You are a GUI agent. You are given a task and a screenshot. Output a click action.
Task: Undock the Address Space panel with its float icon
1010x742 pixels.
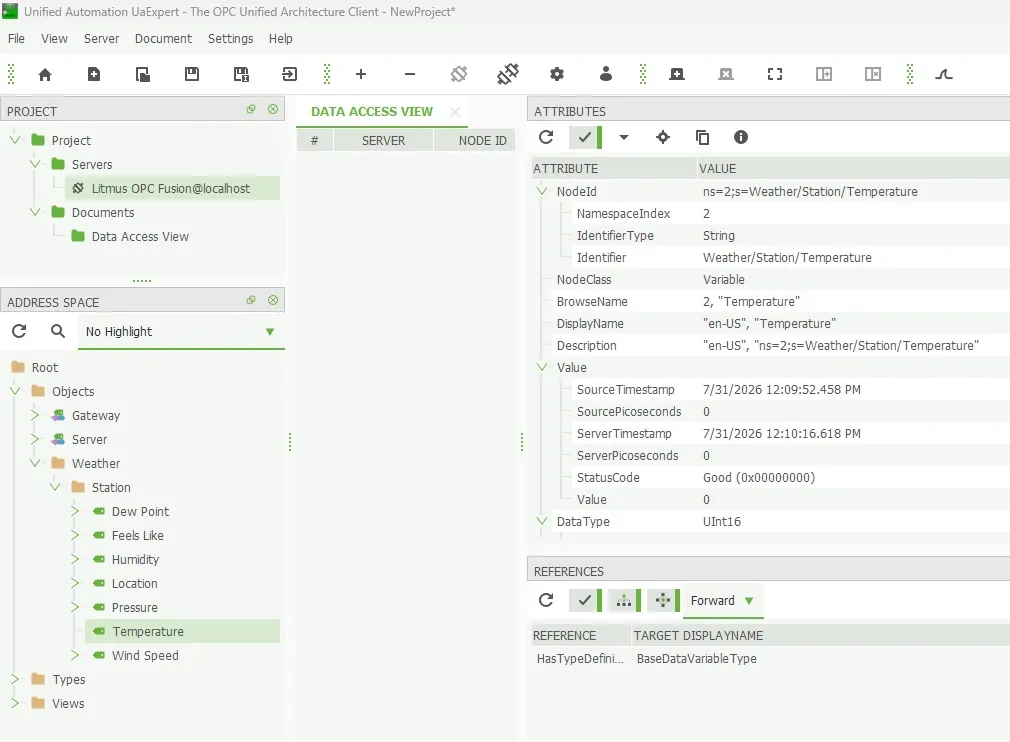tap(251, 300)
